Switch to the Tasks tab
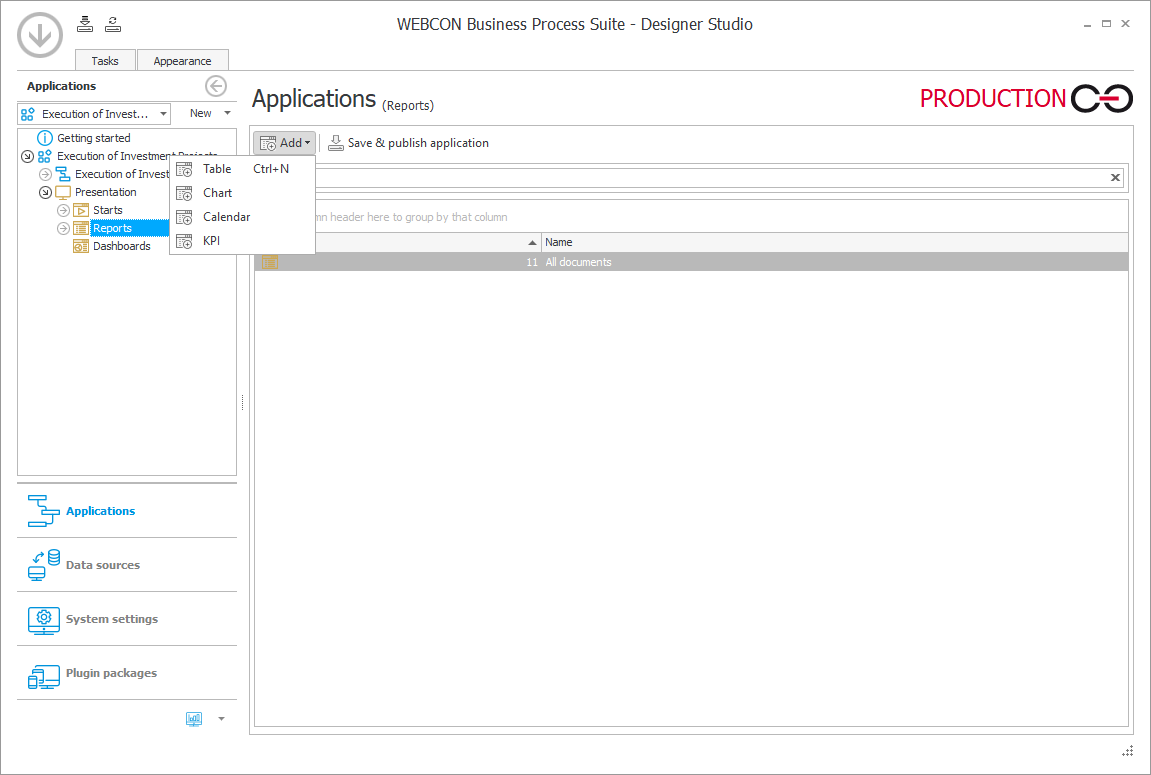The height and width of the screenshot is (775, 1151). [105, 60]
